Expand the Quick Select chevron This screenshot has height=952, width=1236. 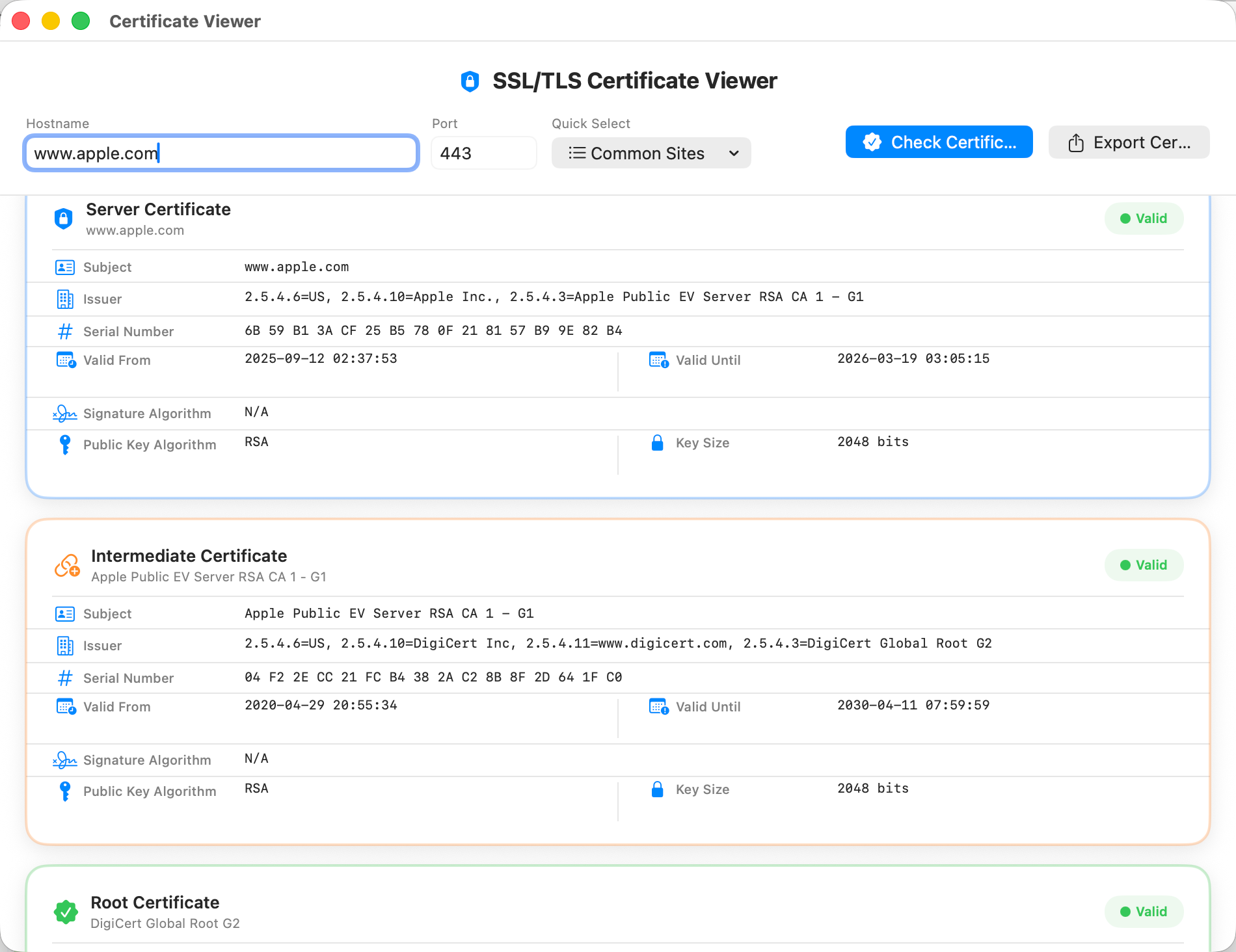point(734,153)
